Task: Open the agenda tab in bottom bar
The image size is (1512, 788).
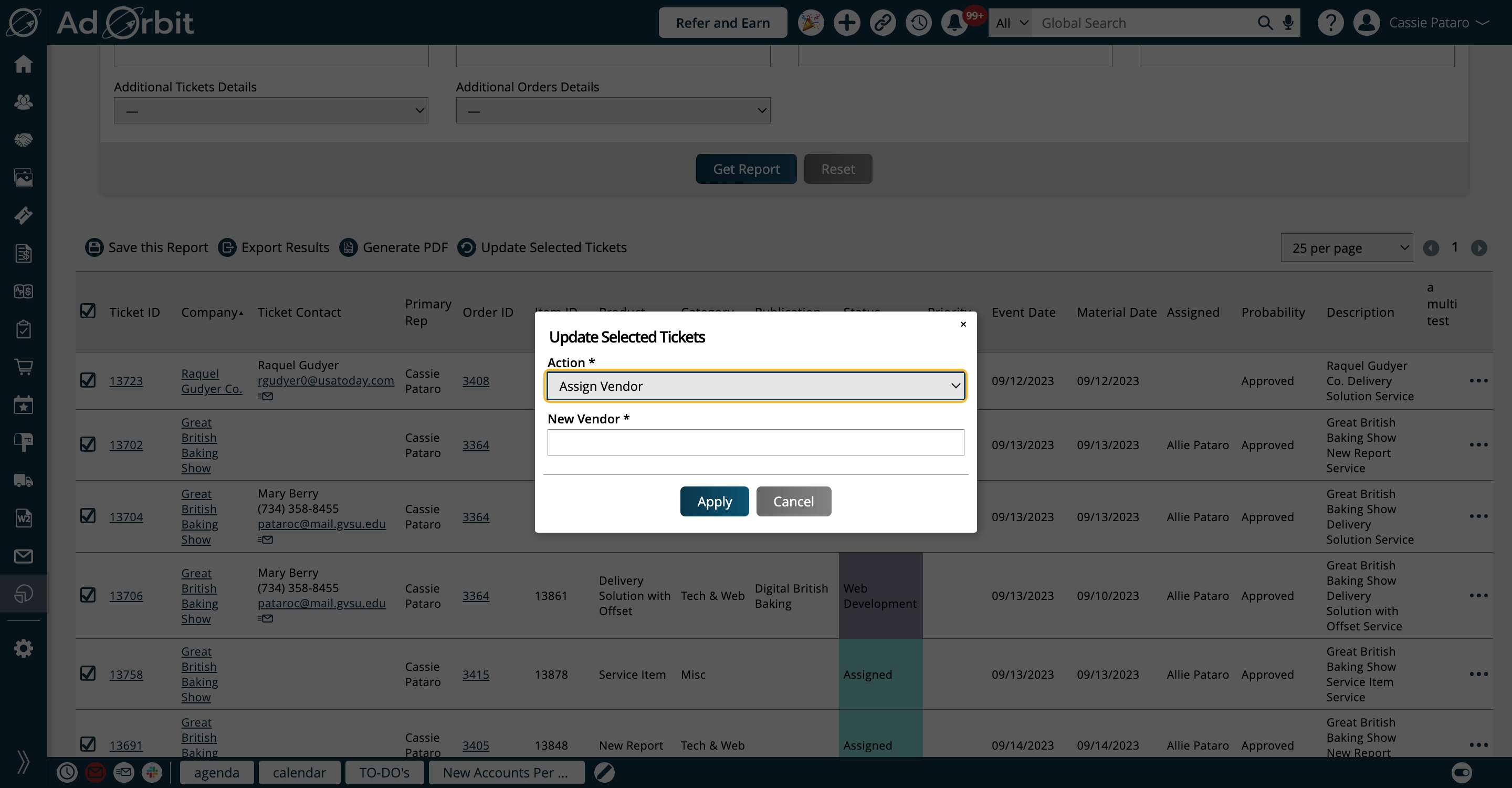Action: [x=217, y=773]
